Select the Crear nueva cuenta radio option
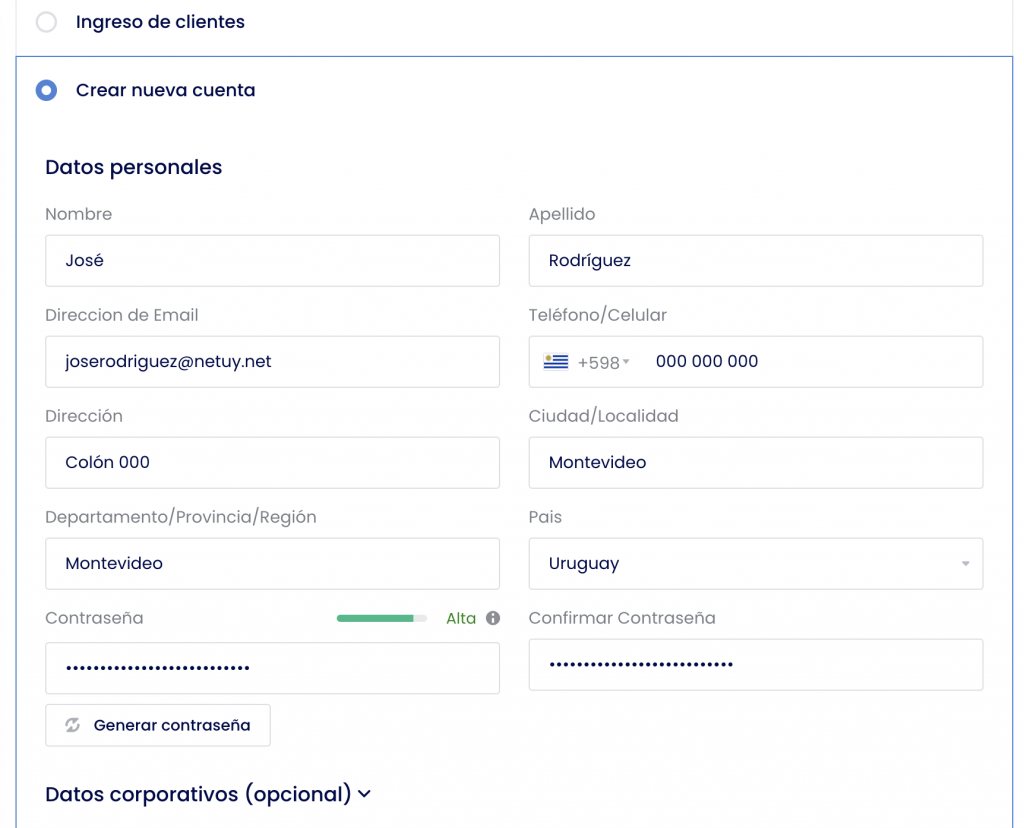 click(46, 90)
